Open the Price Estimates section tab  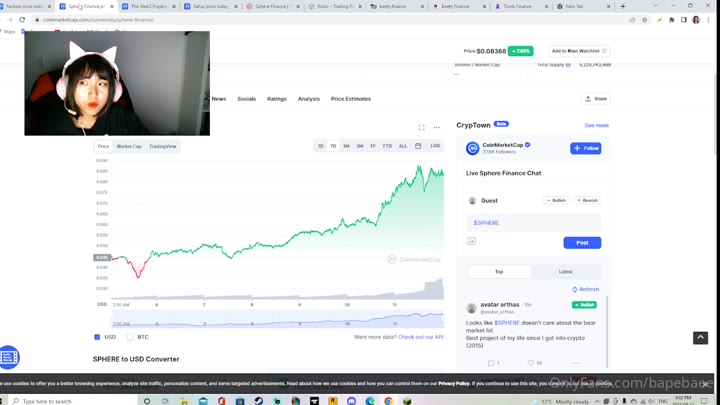click(351, 99)
